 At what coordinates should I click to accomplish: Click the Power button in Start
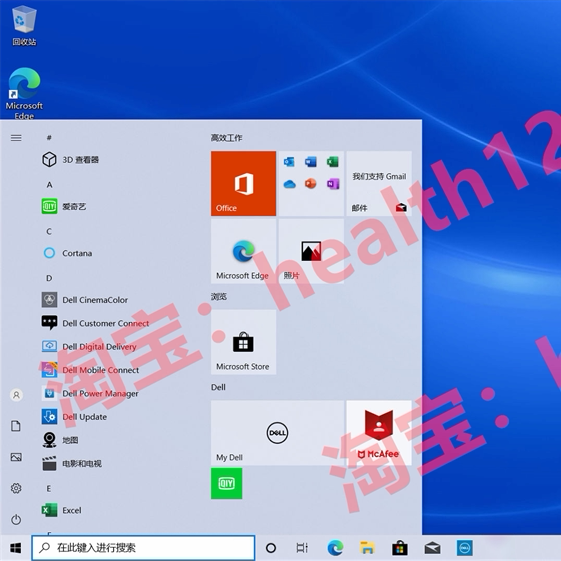tap(16, 519)
